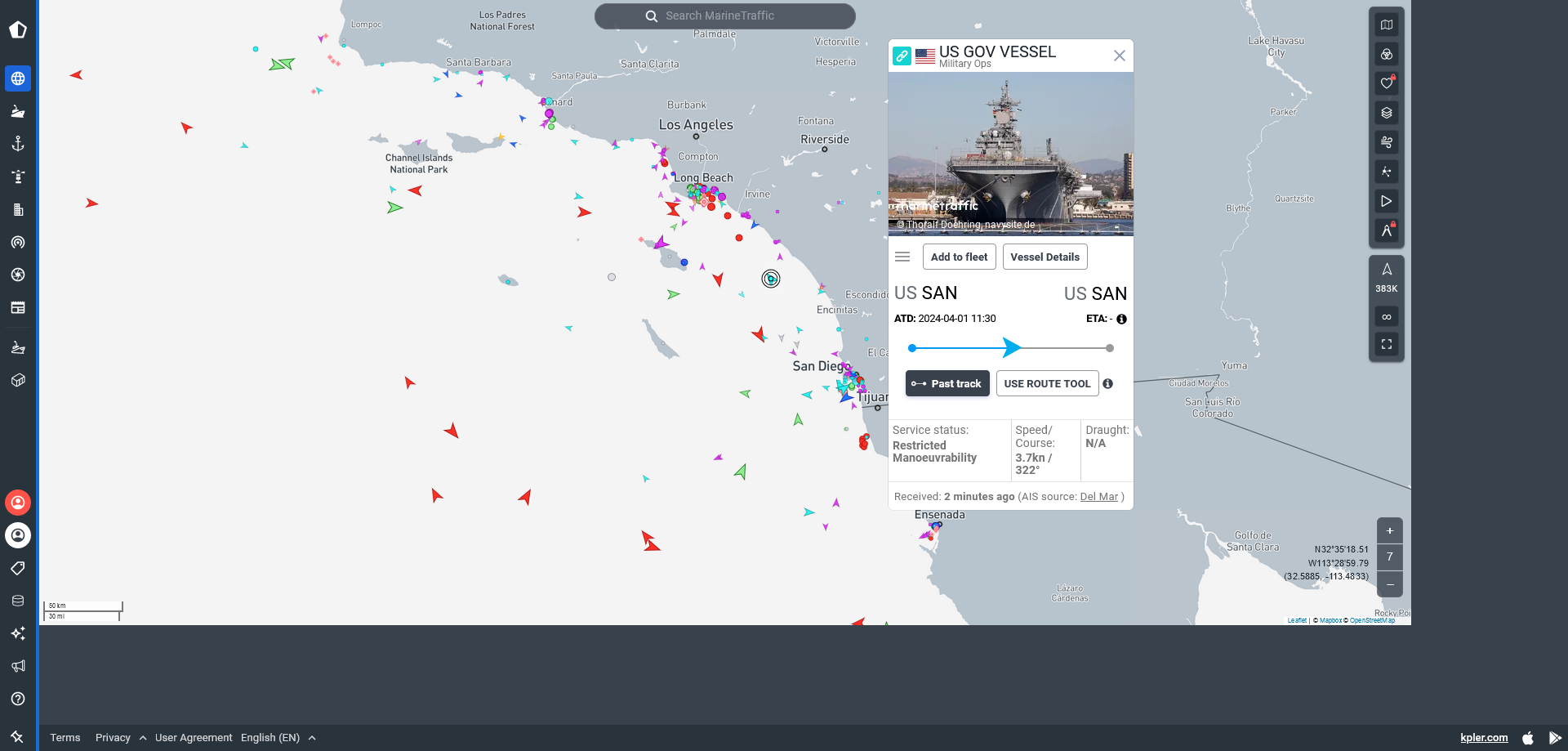
Task: Open the AIS stations signal icon
Action: [x=18, y=242]
